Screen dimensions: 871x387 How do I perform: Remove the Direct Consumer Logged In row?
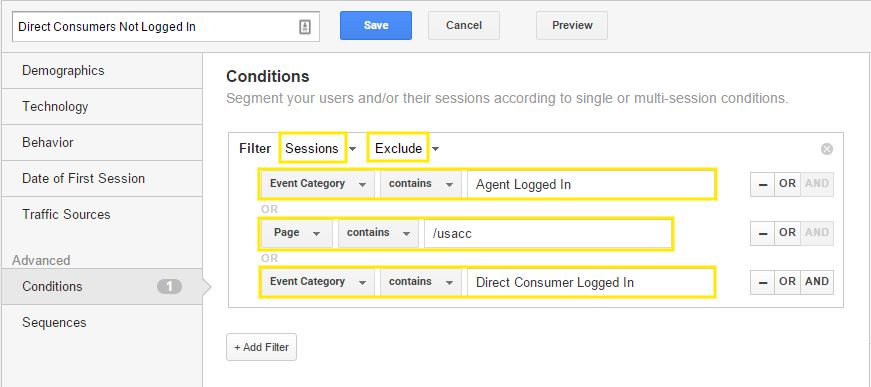tap(763, 282)
